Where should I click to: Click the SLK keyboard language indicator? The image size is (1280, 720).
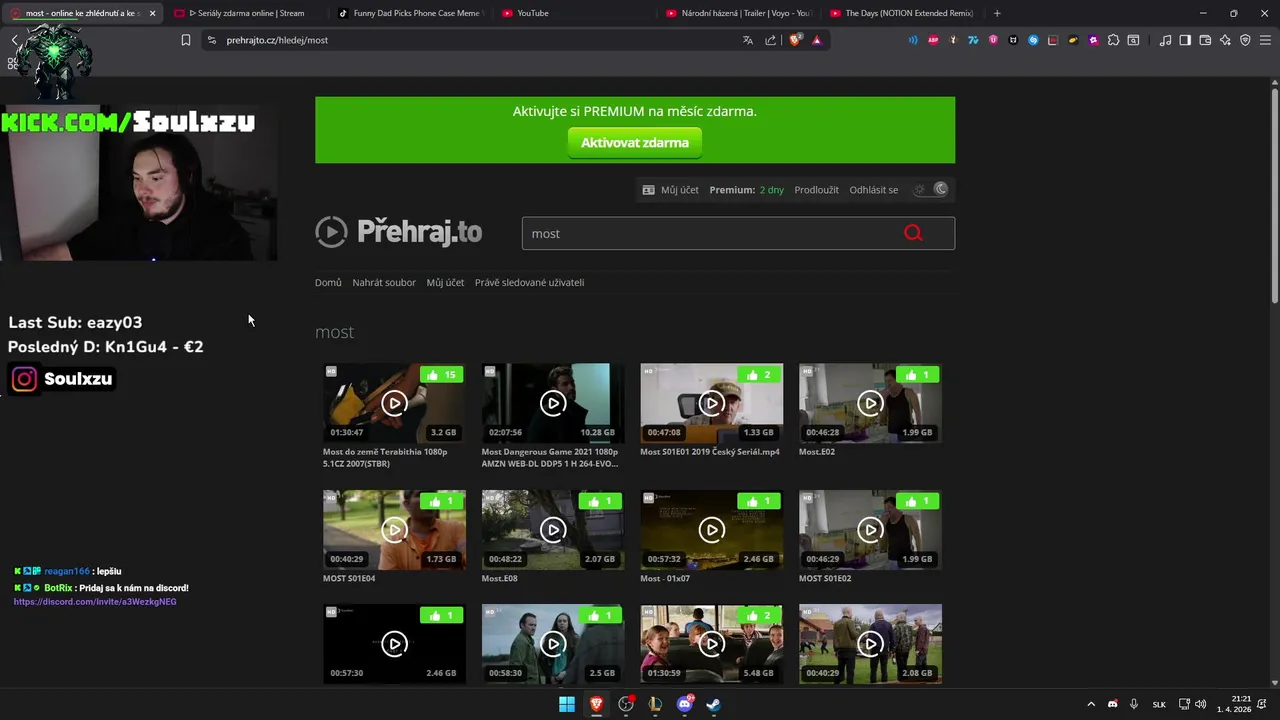tap(1159, 704)
